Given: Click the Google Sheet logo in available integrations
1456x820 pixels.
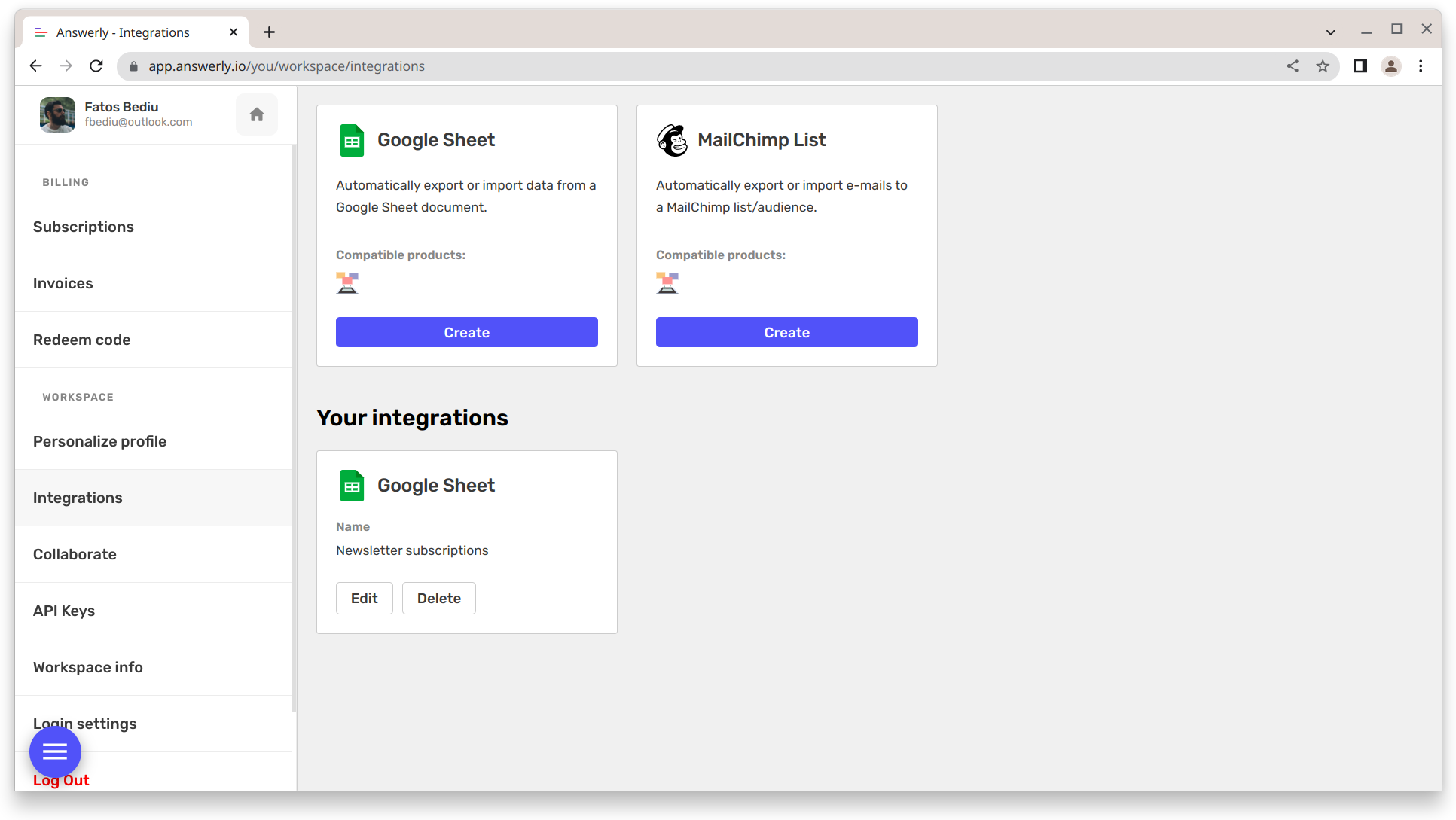Looking at the screenshot, I should pos(352,140).
